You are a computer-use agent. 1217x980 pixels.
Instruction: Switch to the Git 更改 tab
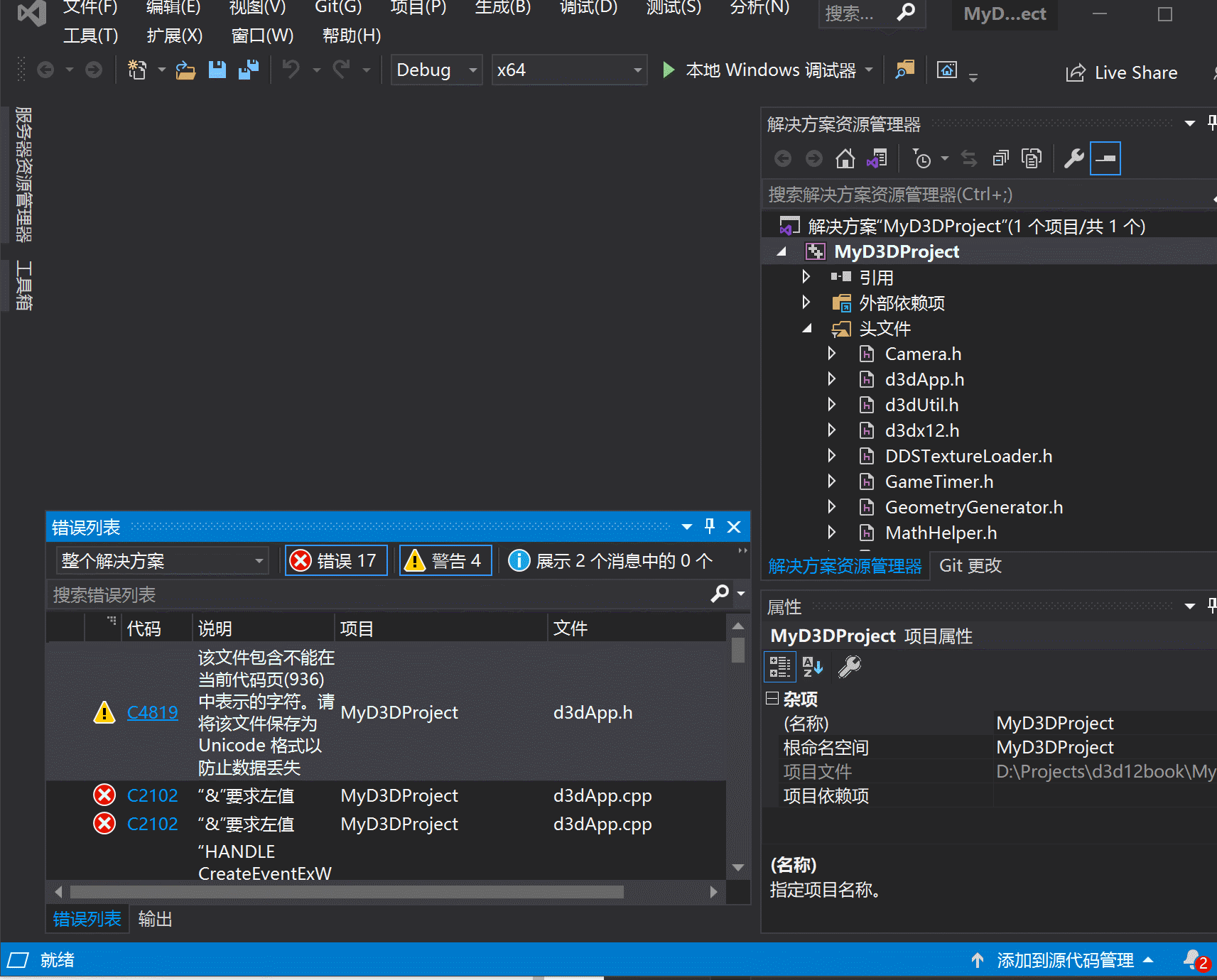[x=970, y=565]
